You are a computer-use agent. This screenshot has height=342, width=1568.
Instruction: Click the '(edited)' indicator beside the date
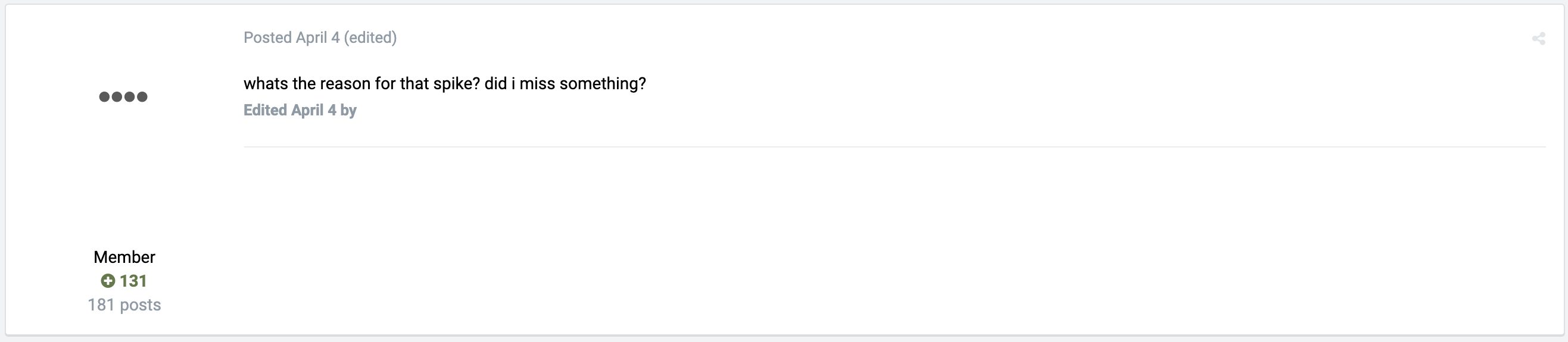pyautogui.click(x=370, y=37)
